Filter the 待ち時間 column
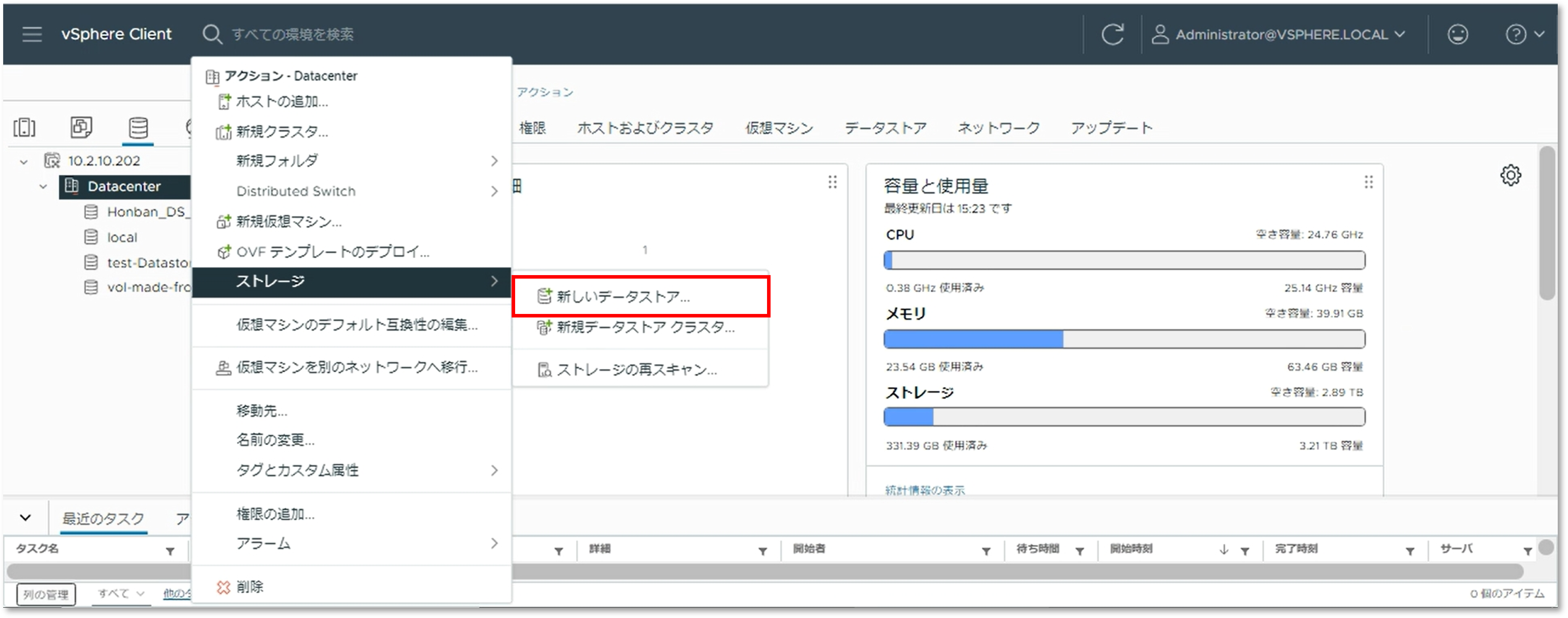The height and width of the screenshot is (618, 1568). pyautogui.click(x=1079, y=551)
